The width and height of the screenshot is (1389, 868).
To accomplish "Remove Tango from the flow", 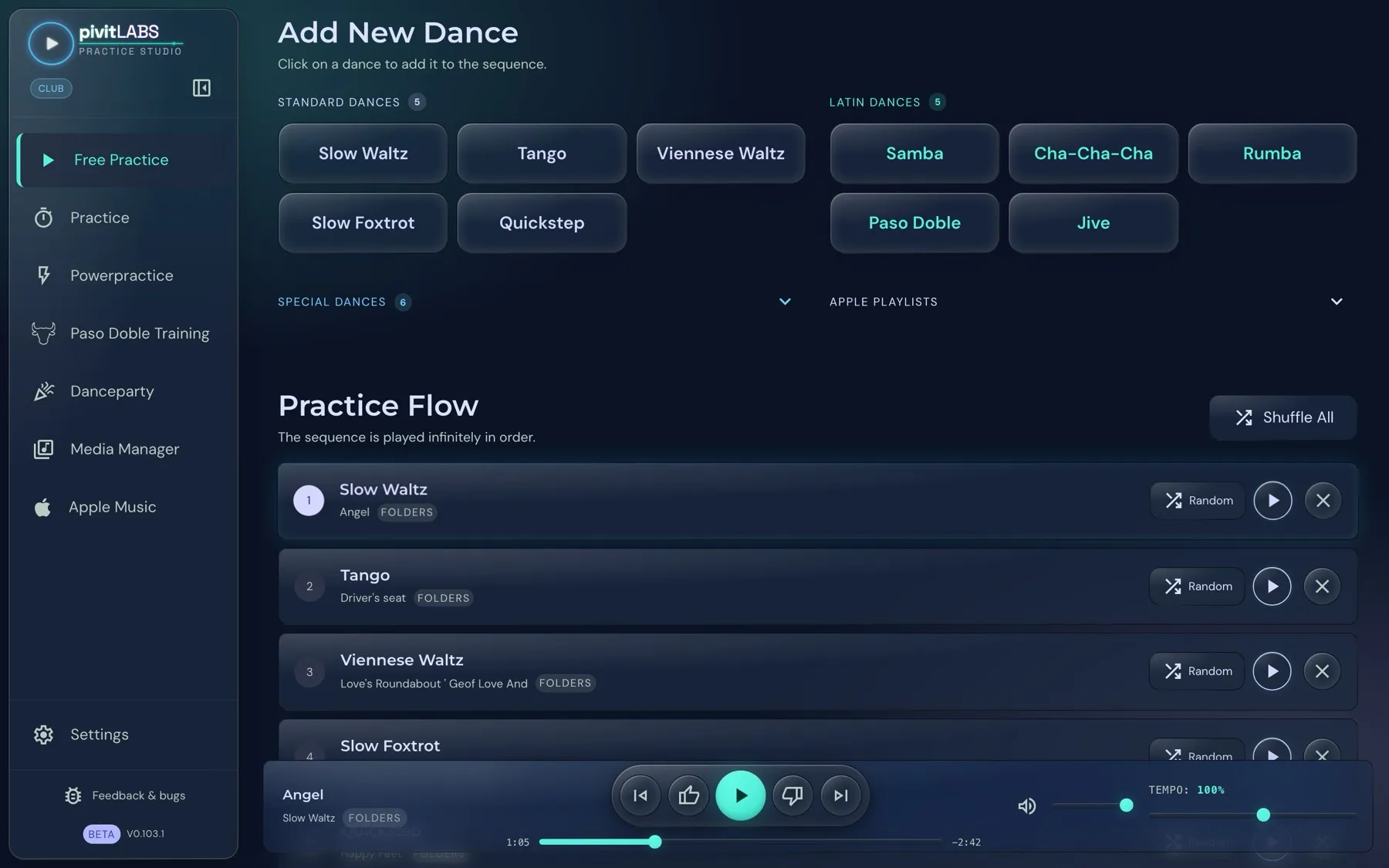I will [x=1322, y=586].
